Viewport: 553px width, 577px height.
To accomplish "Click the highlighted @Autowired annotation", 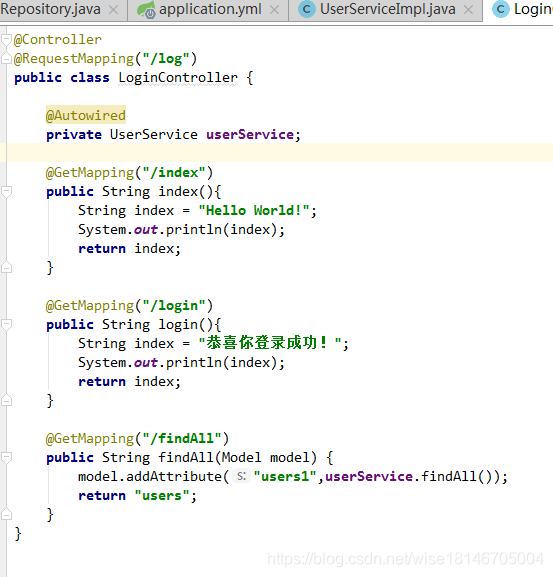I will tap(86, 116).
